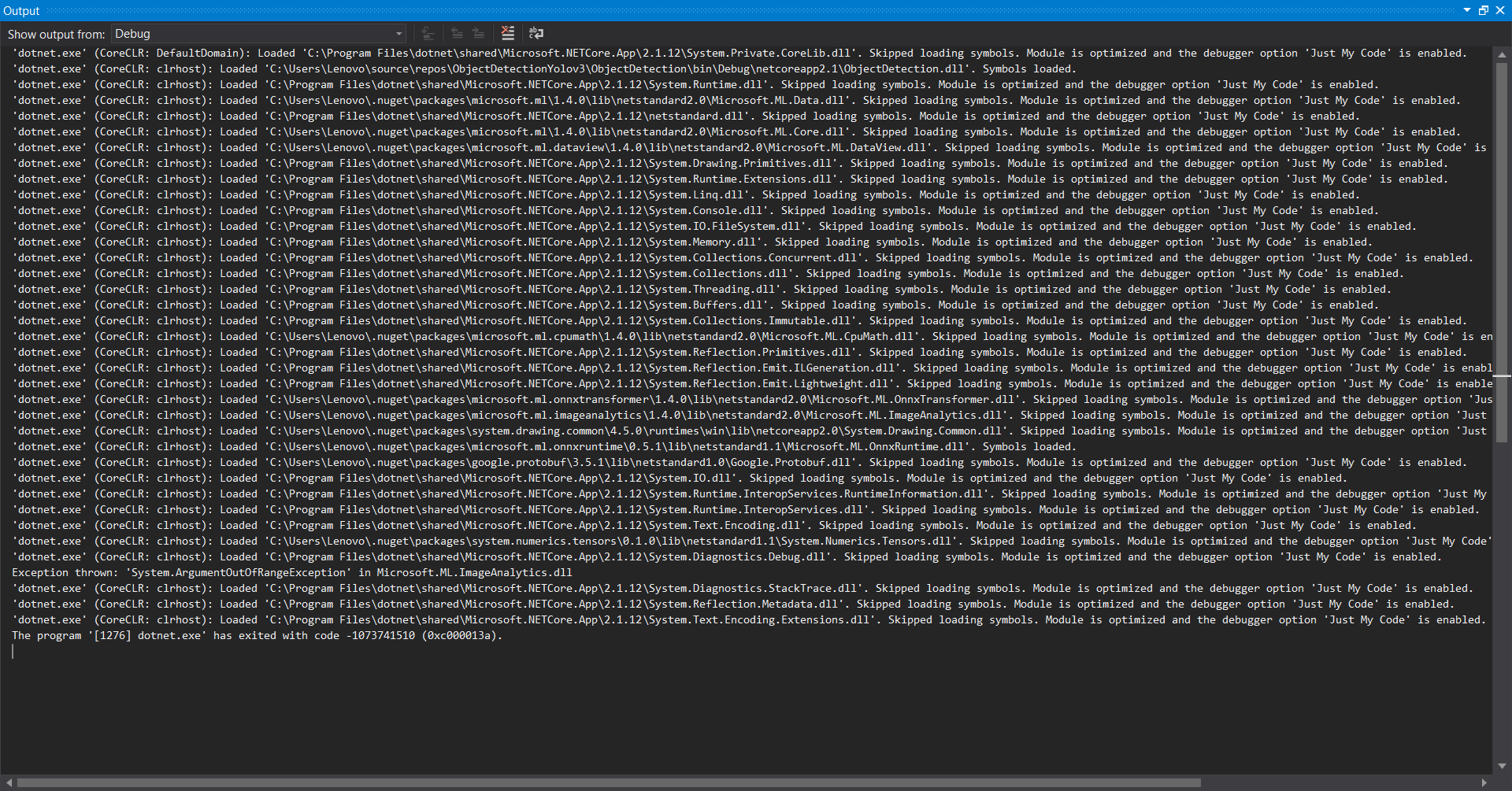Open the window position menu triangle
Screen dimensions: 1512x791
click(1467, 10)
